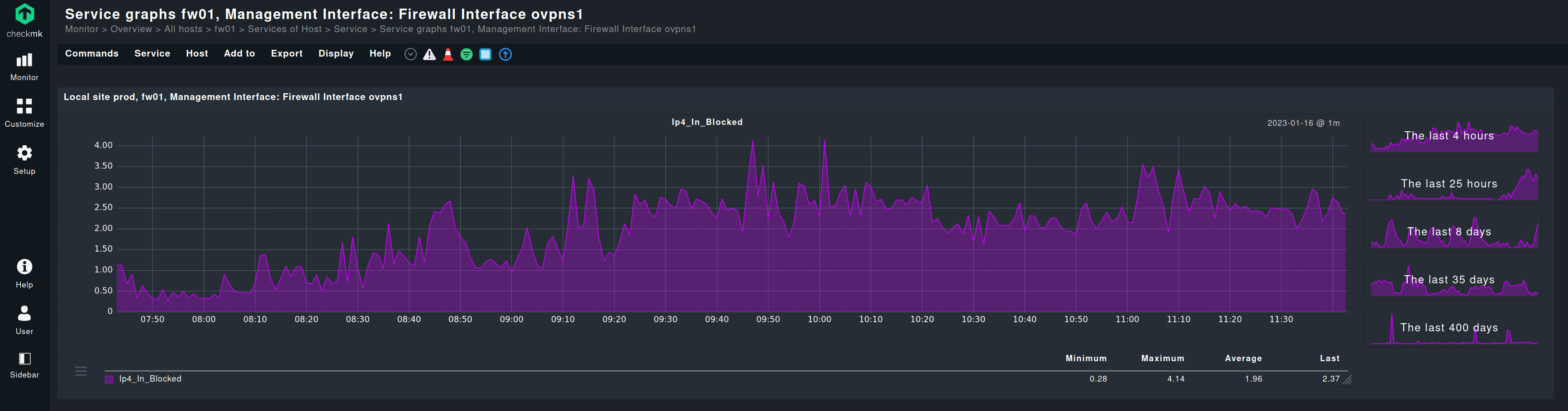This screenshot has height=411, width=1568.
Task: Click the Ip4_In_Blocked graph title
Action: coord(707,122)
